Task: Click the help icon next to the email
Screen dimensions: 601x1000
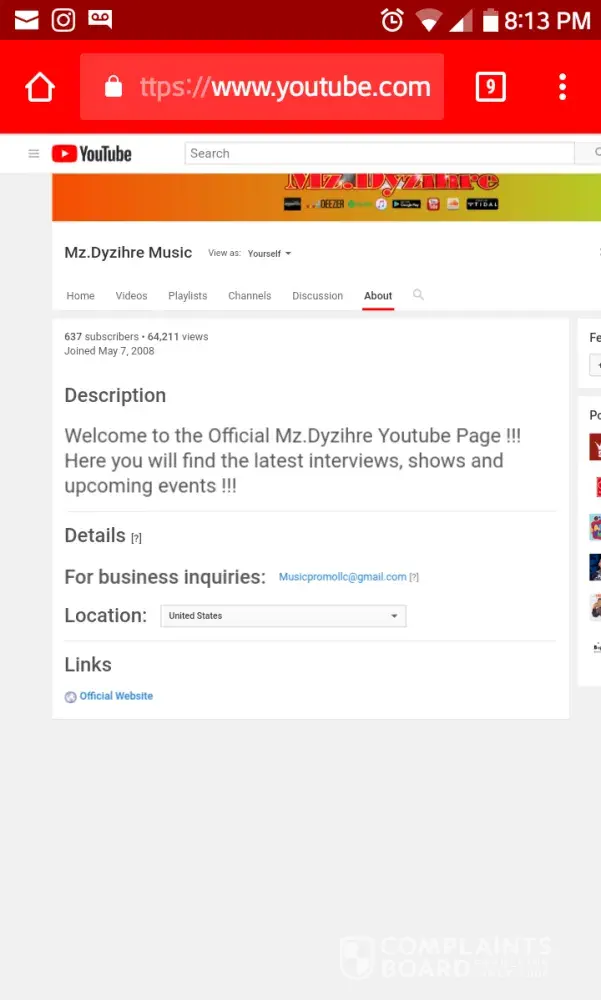Action: tap(414, 577)
